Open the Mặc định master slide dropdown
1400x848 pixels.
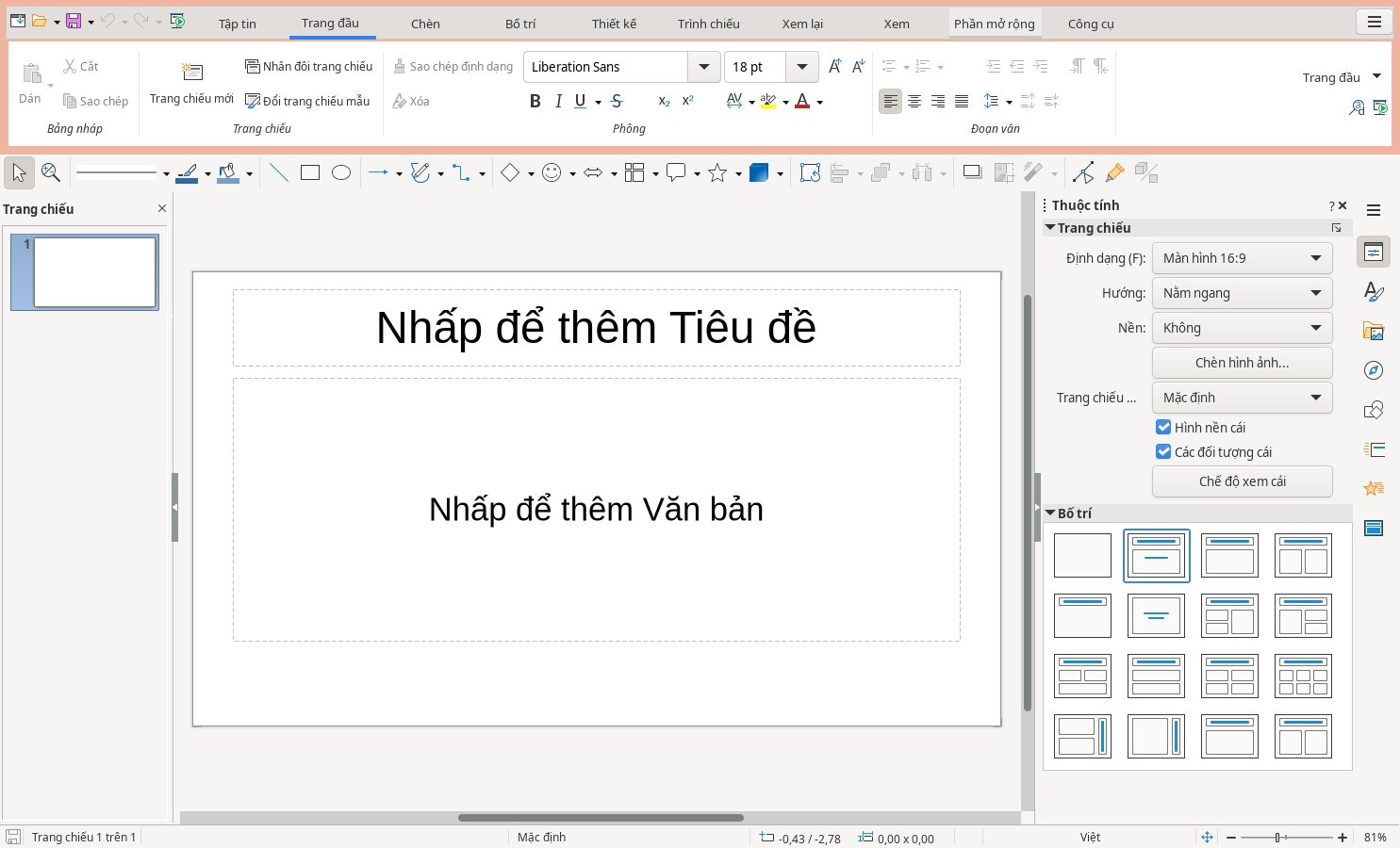click(1243, 398)
